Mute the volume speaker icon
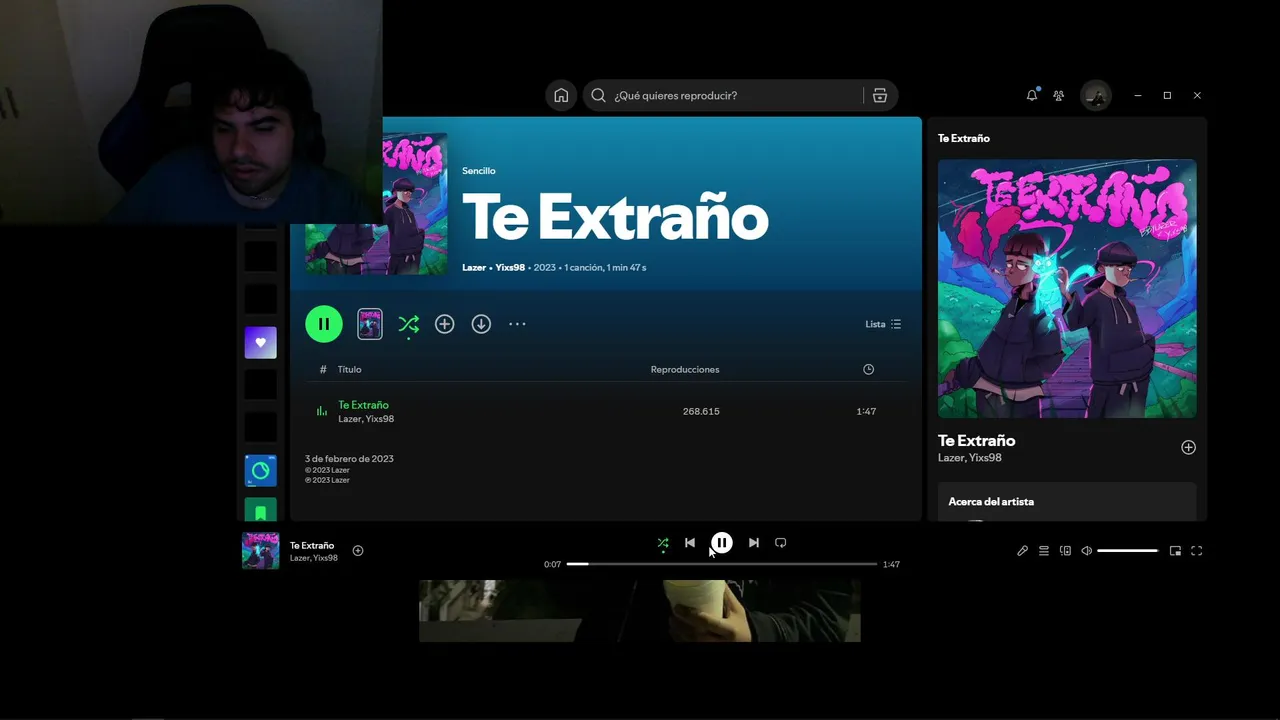This screenshot has width=1280, height=720. (x=1087, y=551)
